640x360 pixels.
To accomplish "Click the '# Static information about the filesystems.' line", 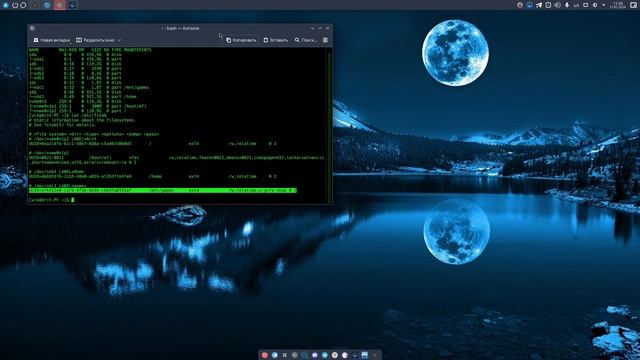I will coord(83,120).
